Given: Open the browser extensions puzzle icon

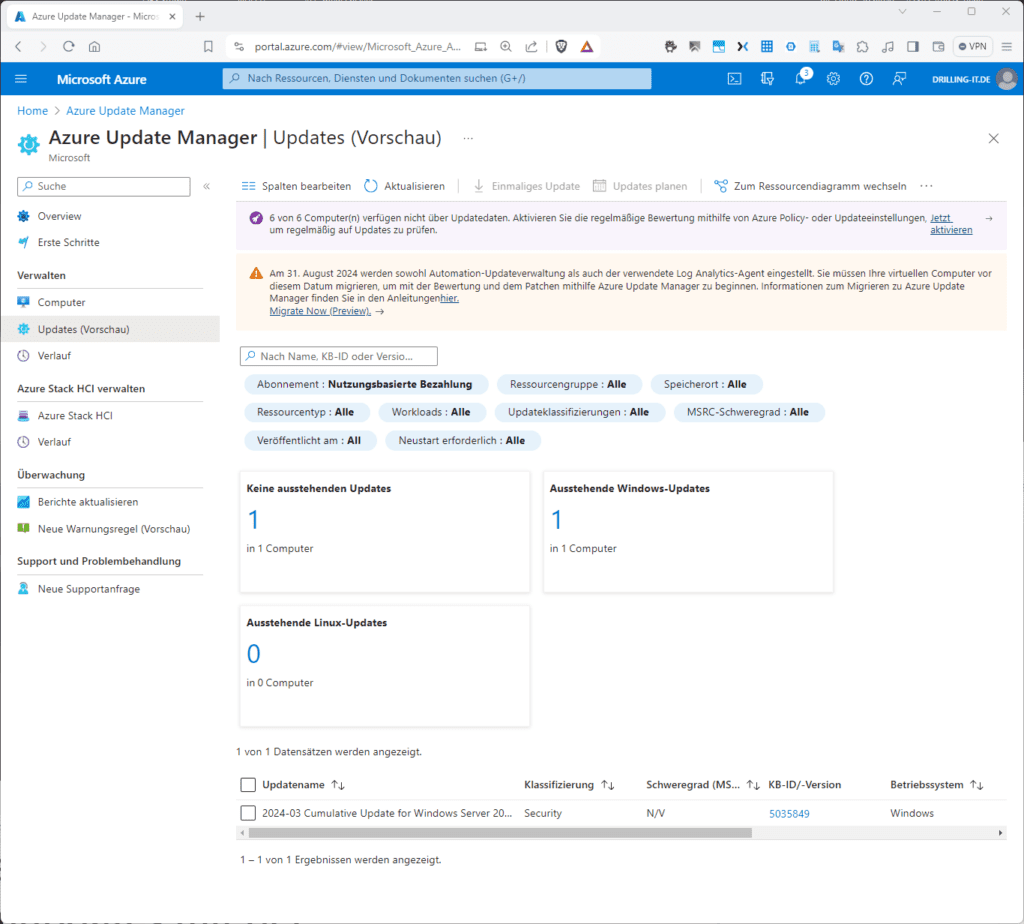Looking at the screenshot, I should (x=863, y=46).
